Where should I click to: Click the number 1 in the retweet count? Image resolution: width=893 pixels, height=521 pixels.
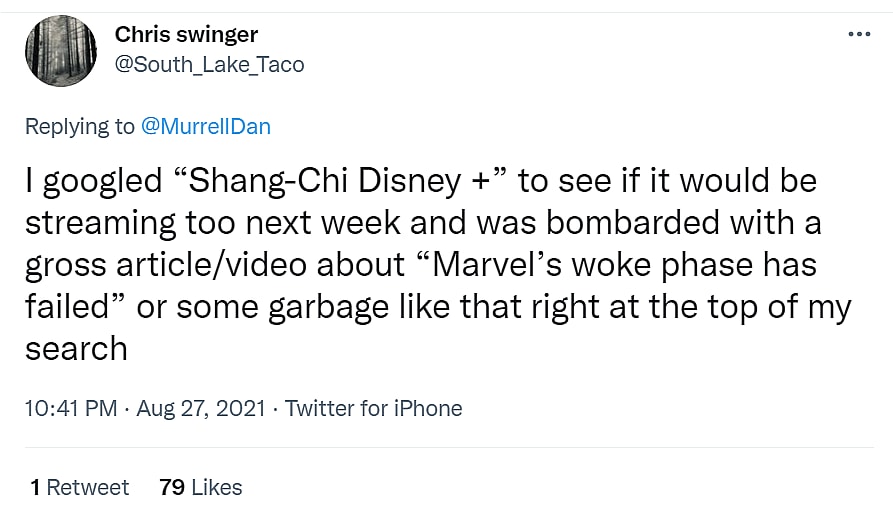pos(35,487)
